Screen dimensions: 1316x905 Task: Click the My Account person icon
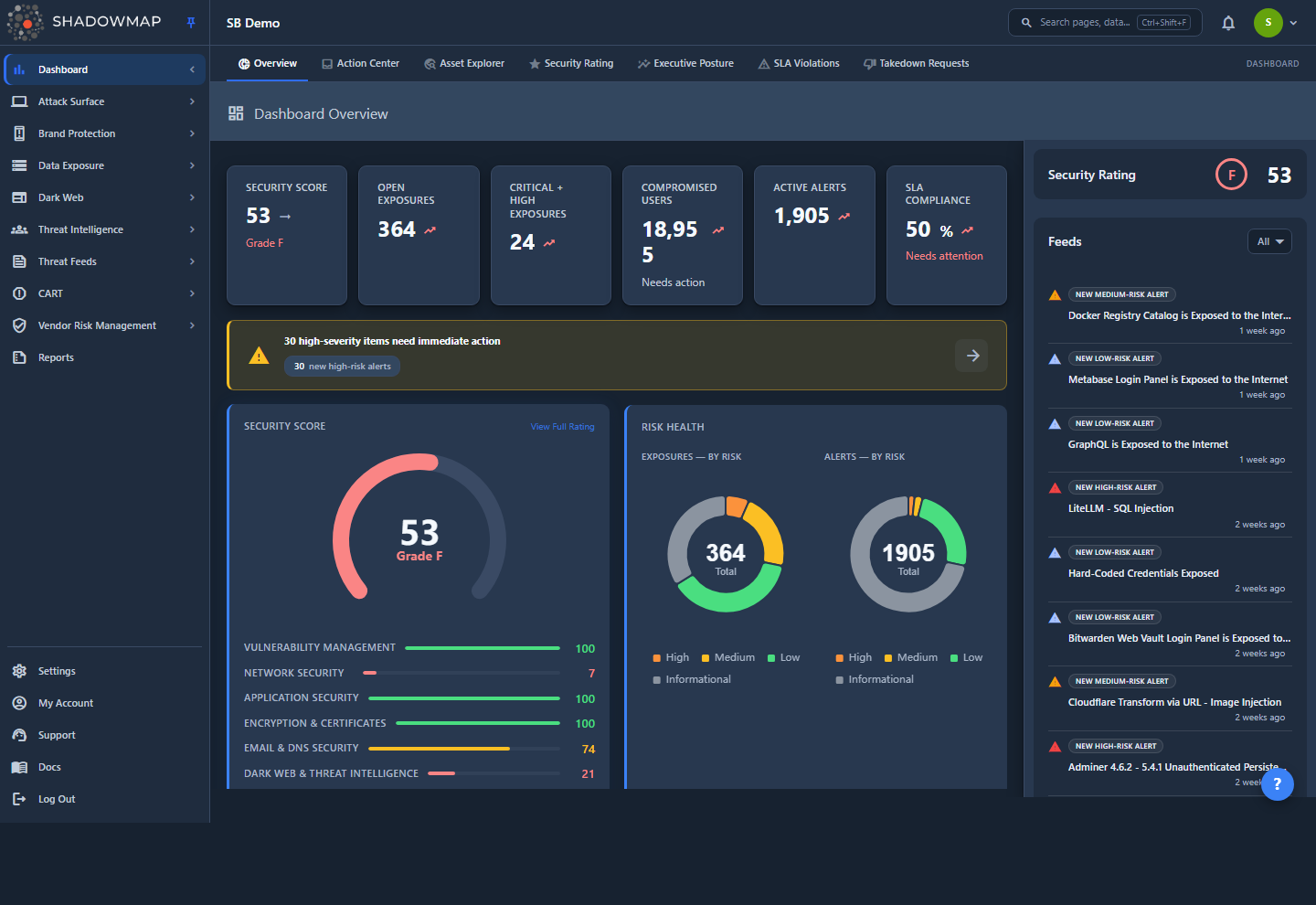click(19, 703)
